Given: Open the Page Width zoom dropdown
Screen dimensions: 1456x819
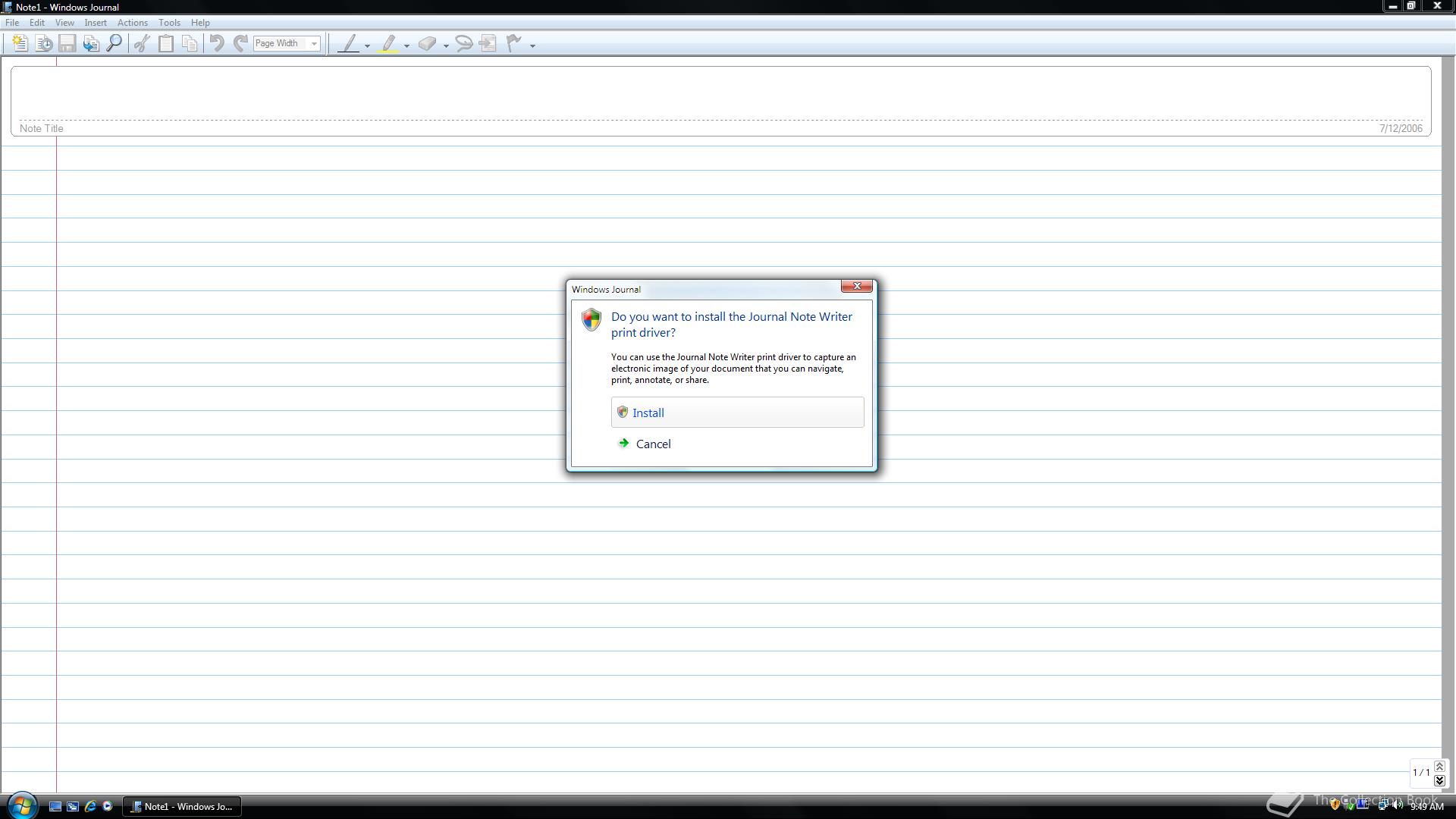Looking at the screenshot, I should point(314,43).
